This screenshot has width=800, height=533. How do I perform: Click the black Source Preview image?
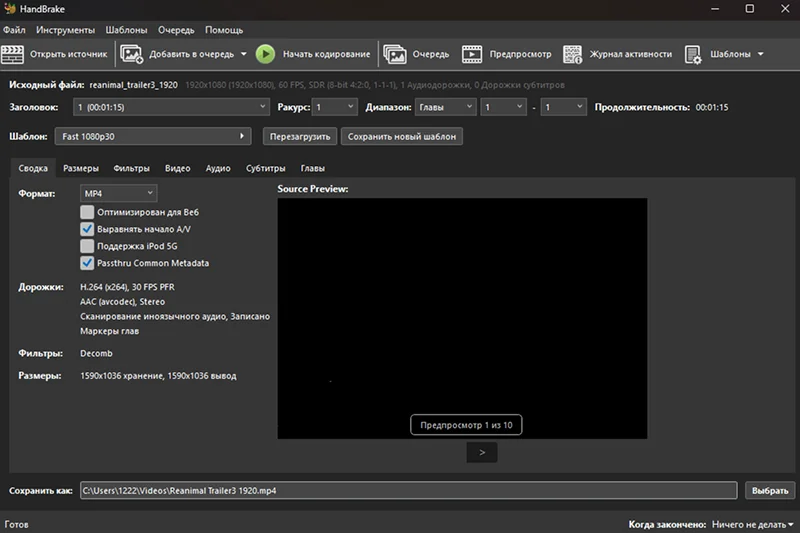462,318
